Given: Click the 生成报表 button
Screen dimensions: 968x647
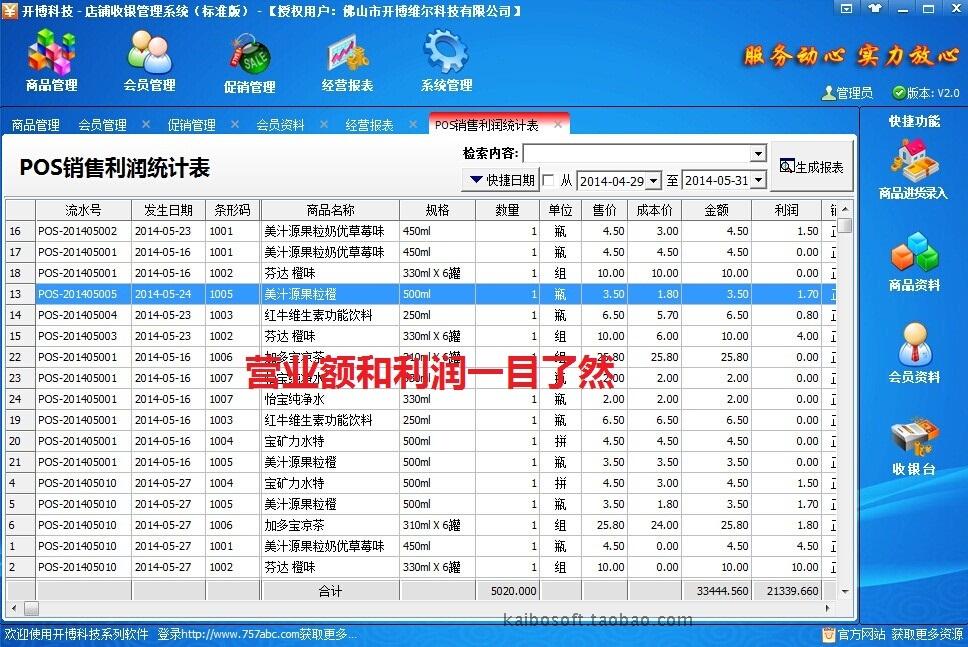Looking at the screenshot, I should (811, 167).
